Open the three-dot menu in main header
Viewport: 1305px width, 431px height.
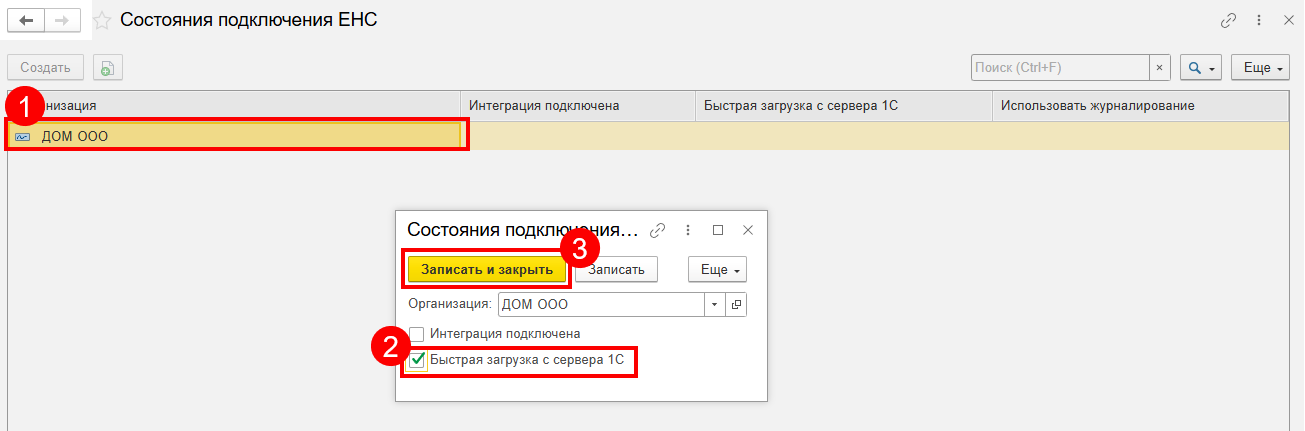pos(1258,20)
